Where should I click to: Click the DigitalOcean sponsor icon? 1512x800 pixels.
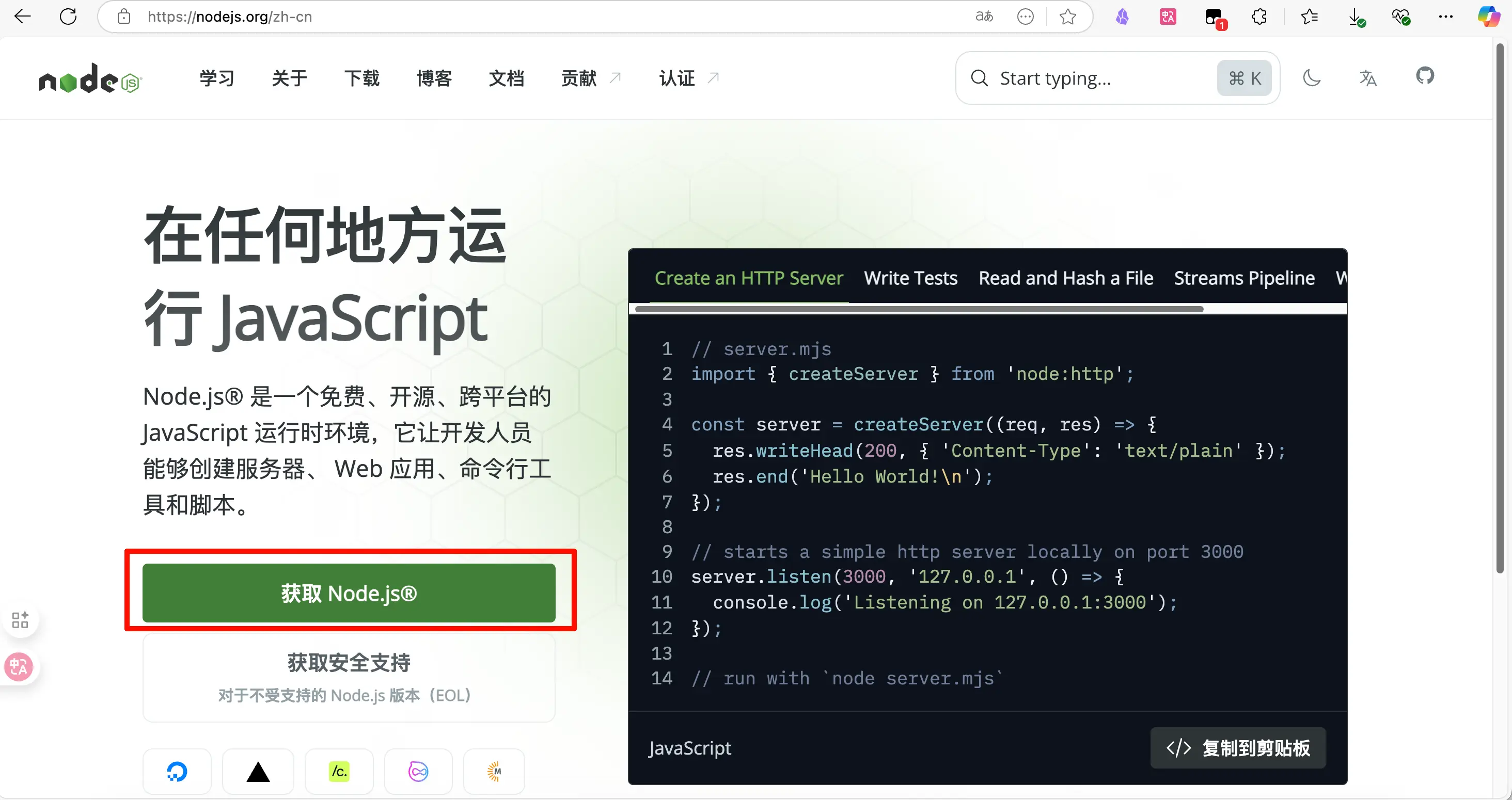click(177, 772)
